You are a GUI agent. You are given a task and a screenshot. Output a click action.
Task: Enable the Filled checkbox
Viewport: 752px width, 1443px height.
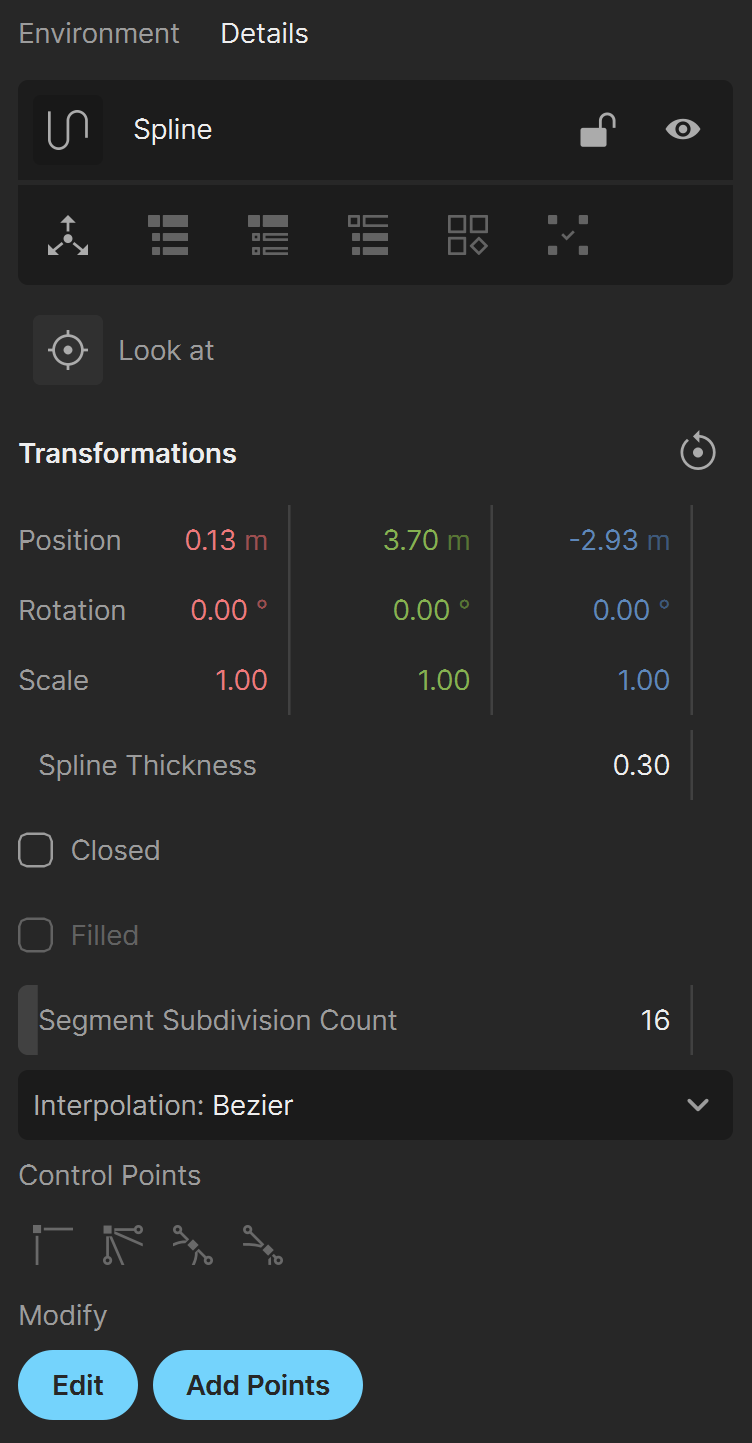click(x=36, y=935)
